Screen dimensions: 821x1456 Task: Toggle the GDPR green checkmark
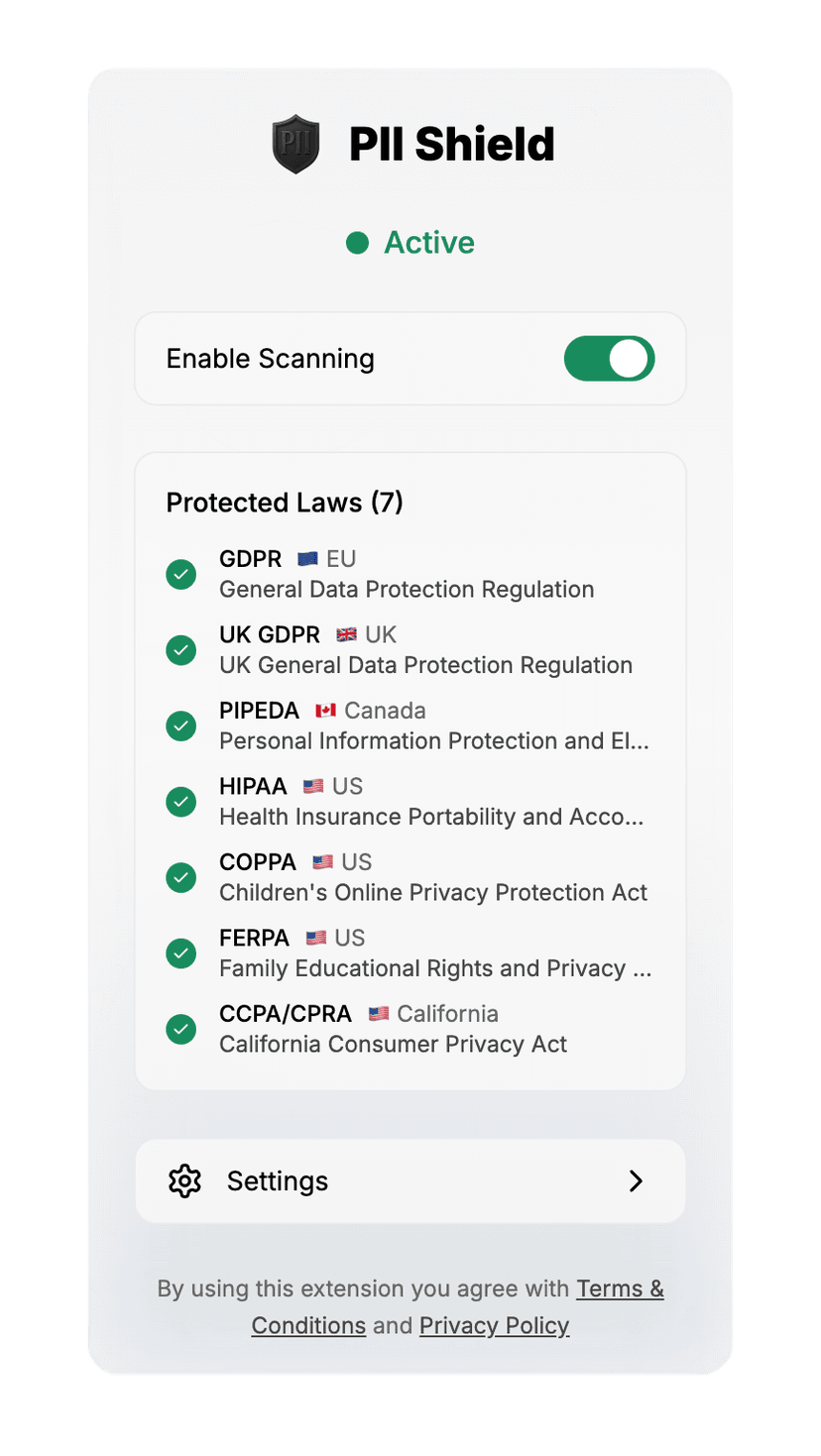click(180, 574)
